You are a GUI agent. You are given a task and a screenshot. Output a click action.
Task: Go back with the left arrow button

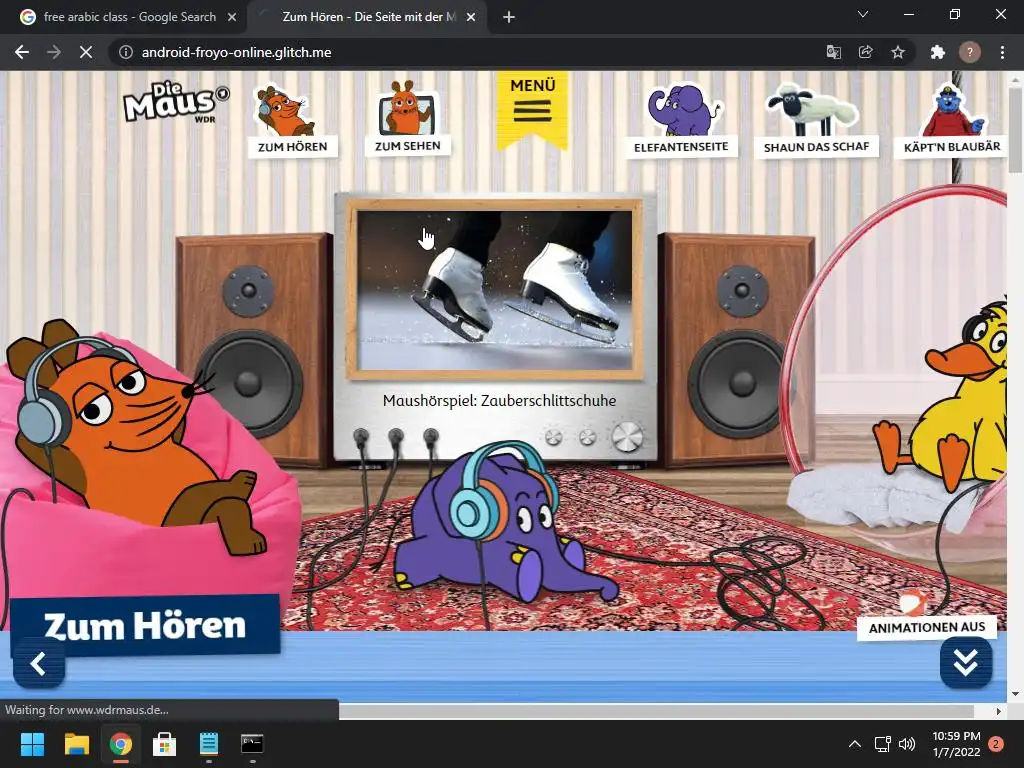click(x=39, y=664)
